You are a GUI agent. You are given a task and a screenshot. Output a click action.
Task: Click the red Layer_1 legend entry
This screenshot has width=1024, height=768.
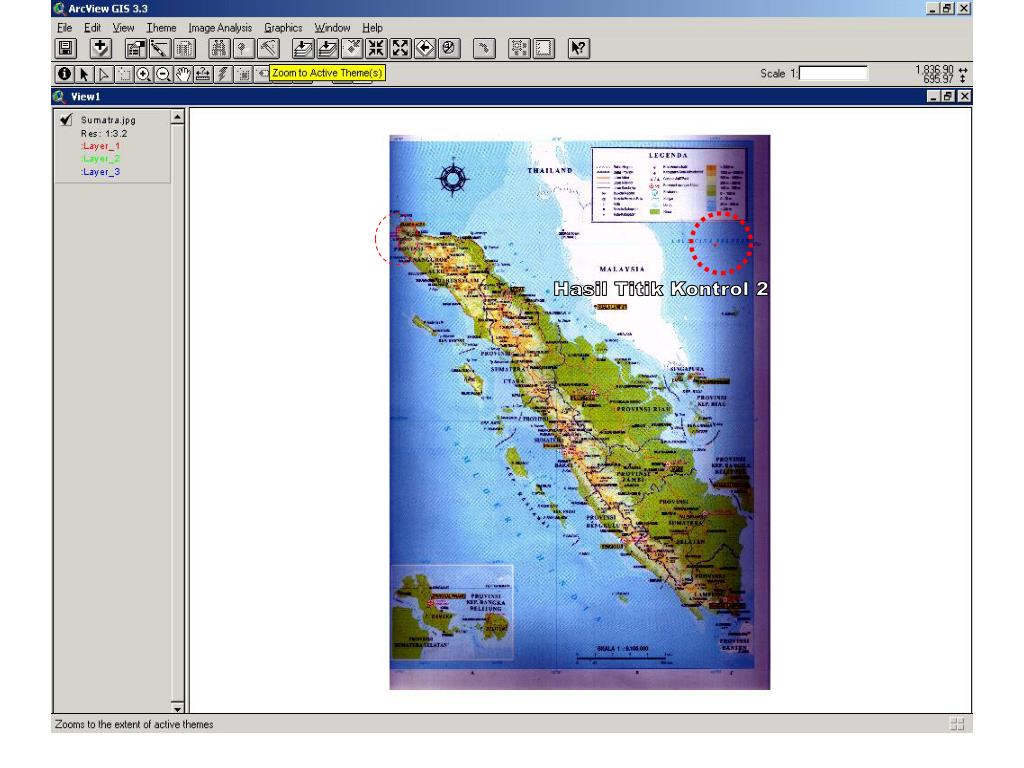(101, 146)
